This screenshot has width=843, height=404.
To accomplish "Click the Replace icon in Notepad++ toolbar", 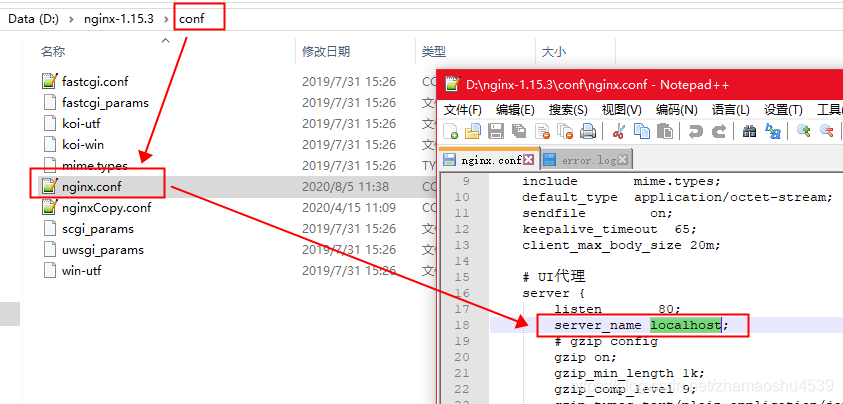I will [x=773, y=131].
